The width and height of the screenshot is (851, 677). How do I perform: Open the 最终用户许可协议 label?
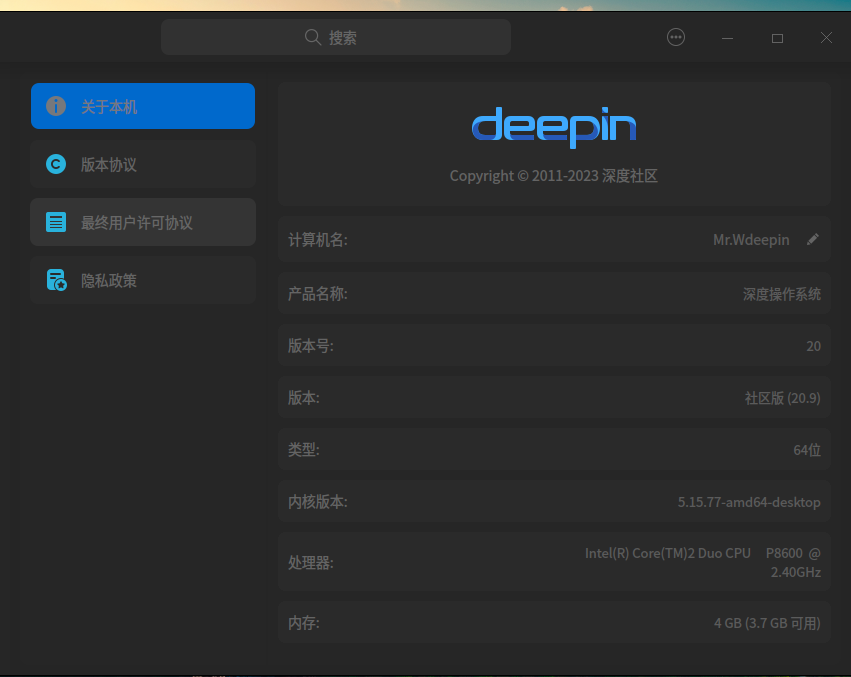(137, 223)
